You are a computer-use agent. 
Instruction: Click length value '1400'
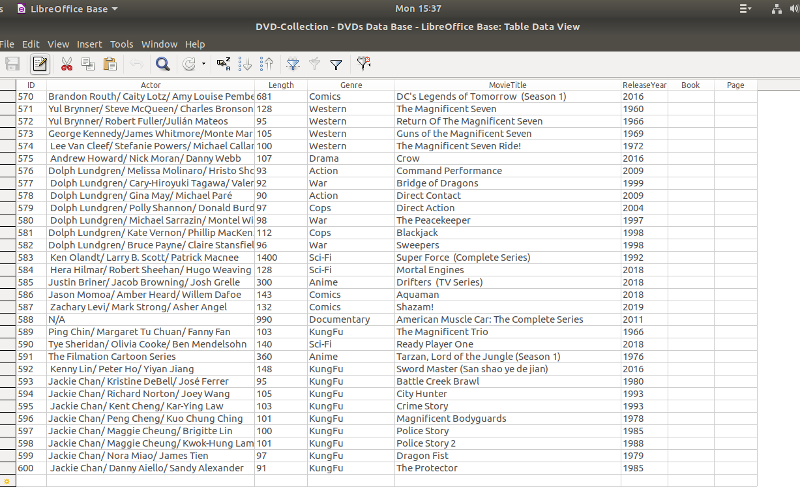point(281,258)
